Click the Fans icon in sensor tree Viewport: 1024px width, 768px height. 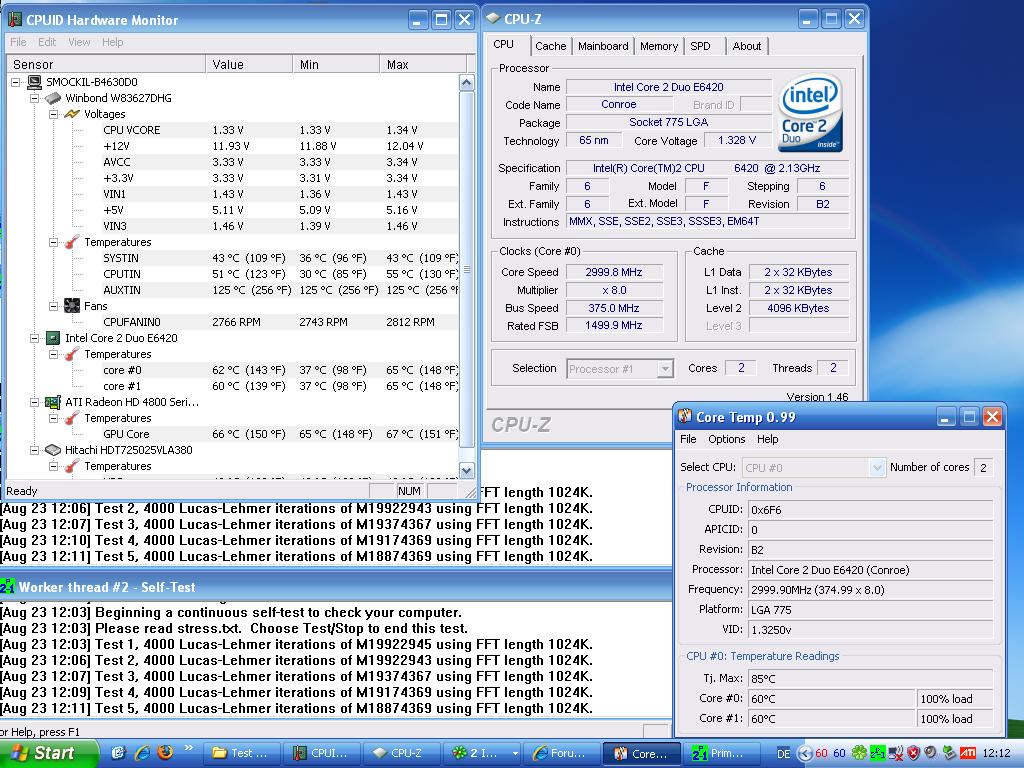tap(72, 306)
